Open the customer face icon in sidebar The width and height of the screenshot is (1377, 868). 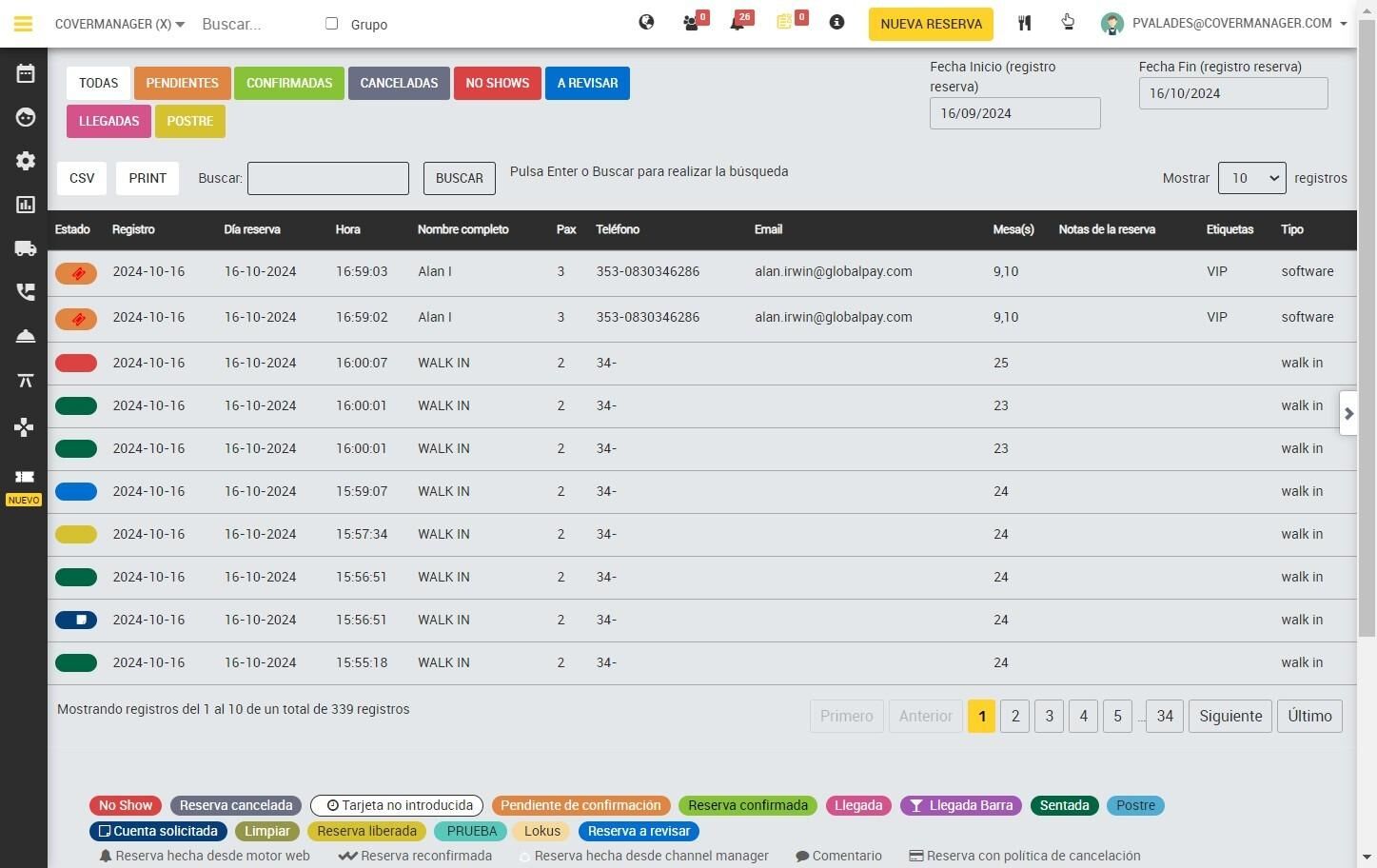coord(25,117)
